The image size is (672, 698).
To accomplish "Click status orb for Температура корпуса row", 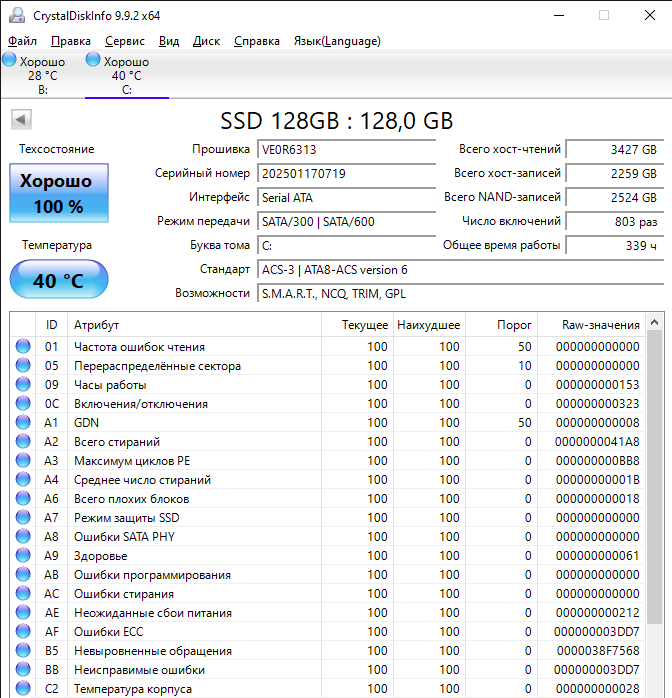I will tap(23, 688).
